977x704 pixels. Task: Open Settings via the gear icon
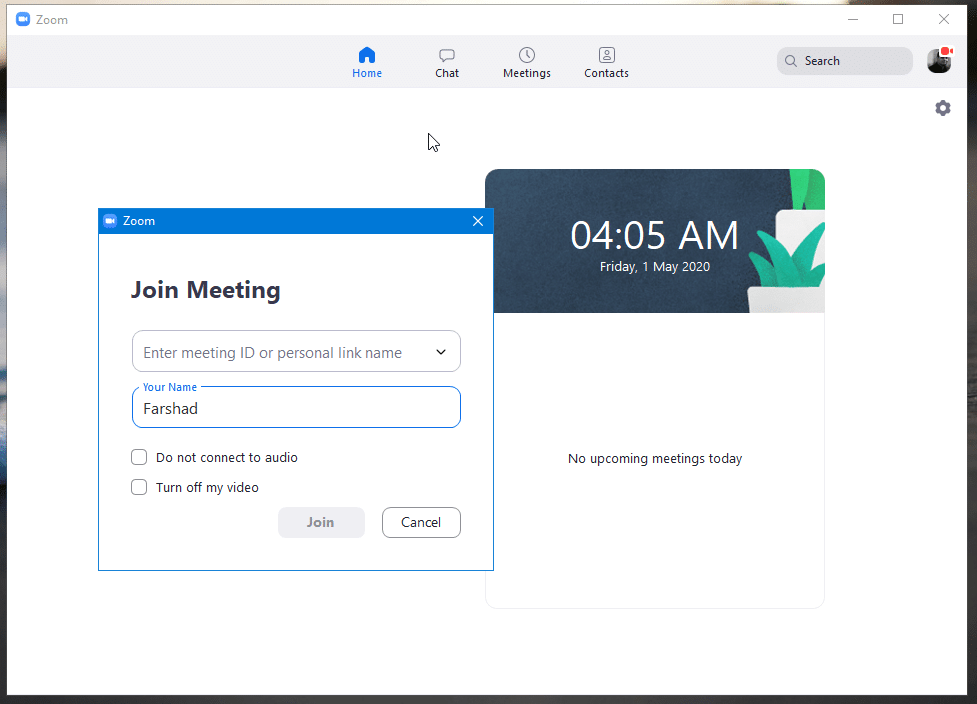point(943,108)
